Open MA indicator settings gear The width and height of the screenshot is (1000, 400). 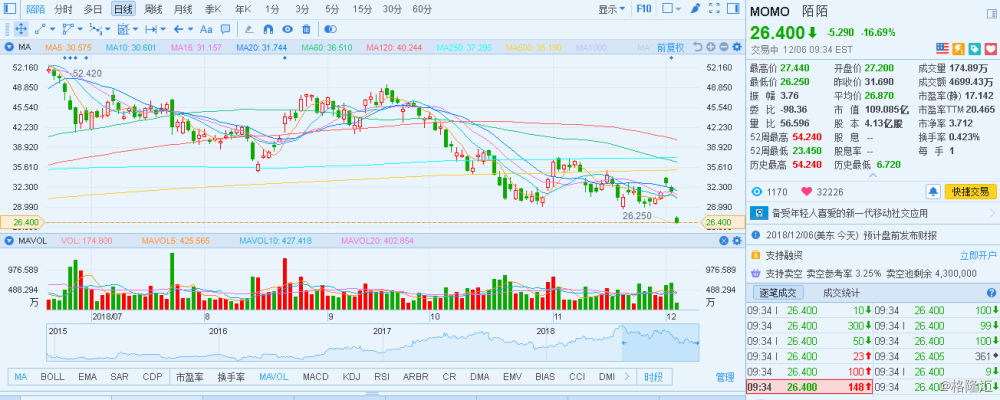[x=737, y=47]
